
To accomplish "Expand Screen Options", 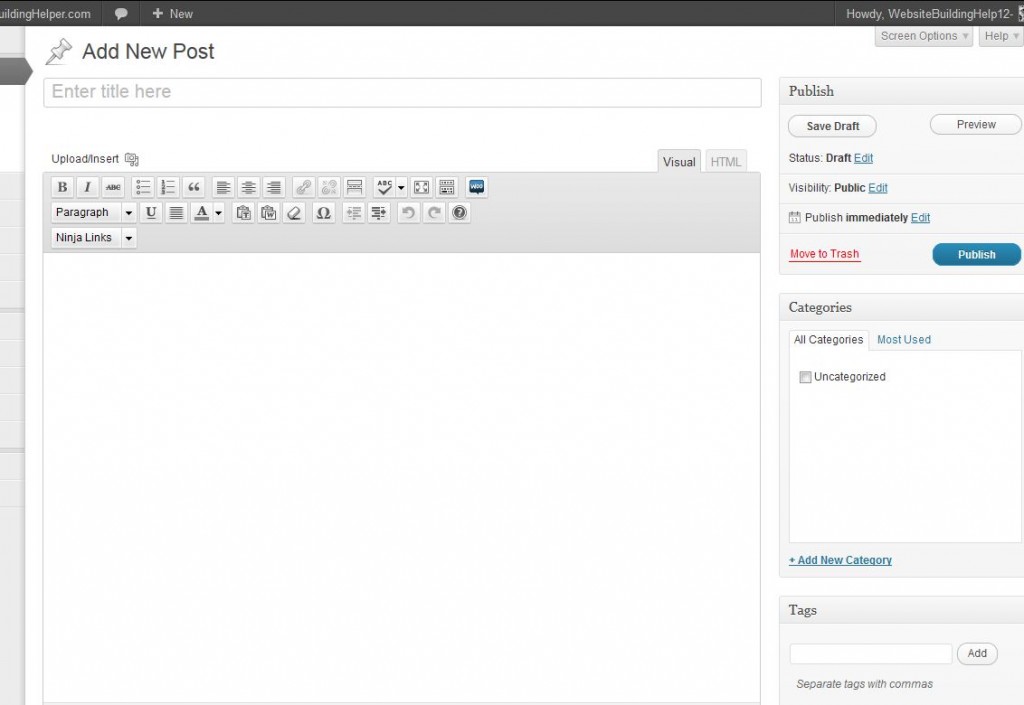I will [923, 36].
